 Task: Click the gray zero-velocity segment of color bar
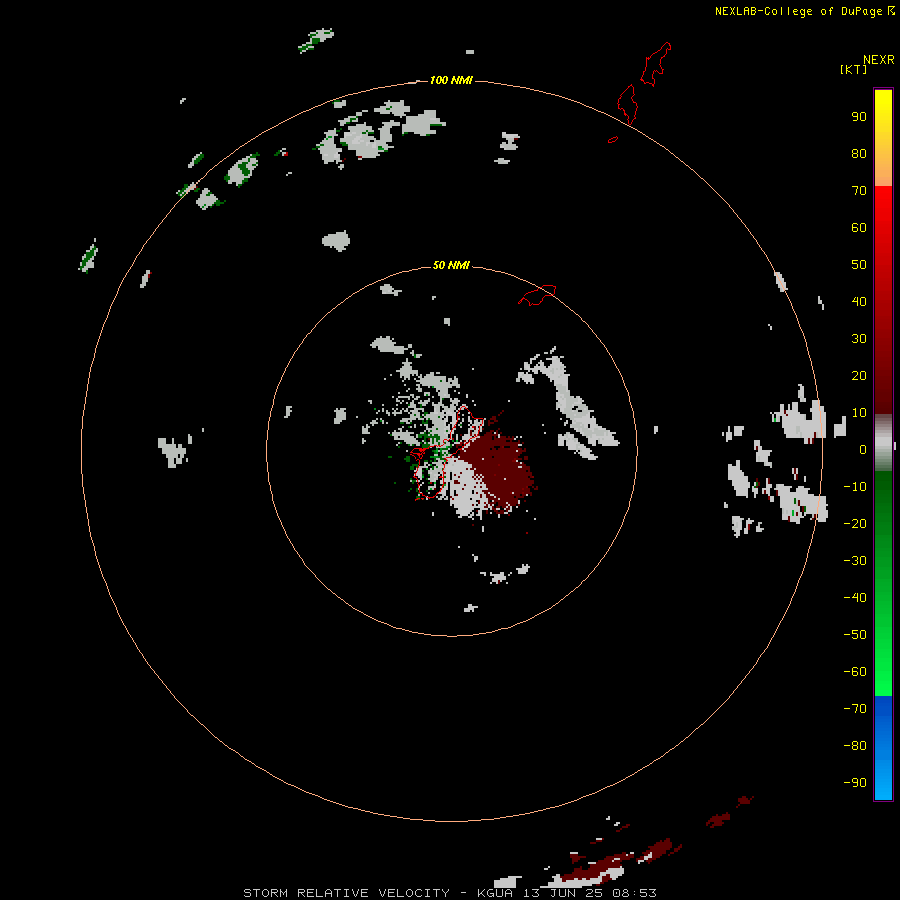coord(883,443)
